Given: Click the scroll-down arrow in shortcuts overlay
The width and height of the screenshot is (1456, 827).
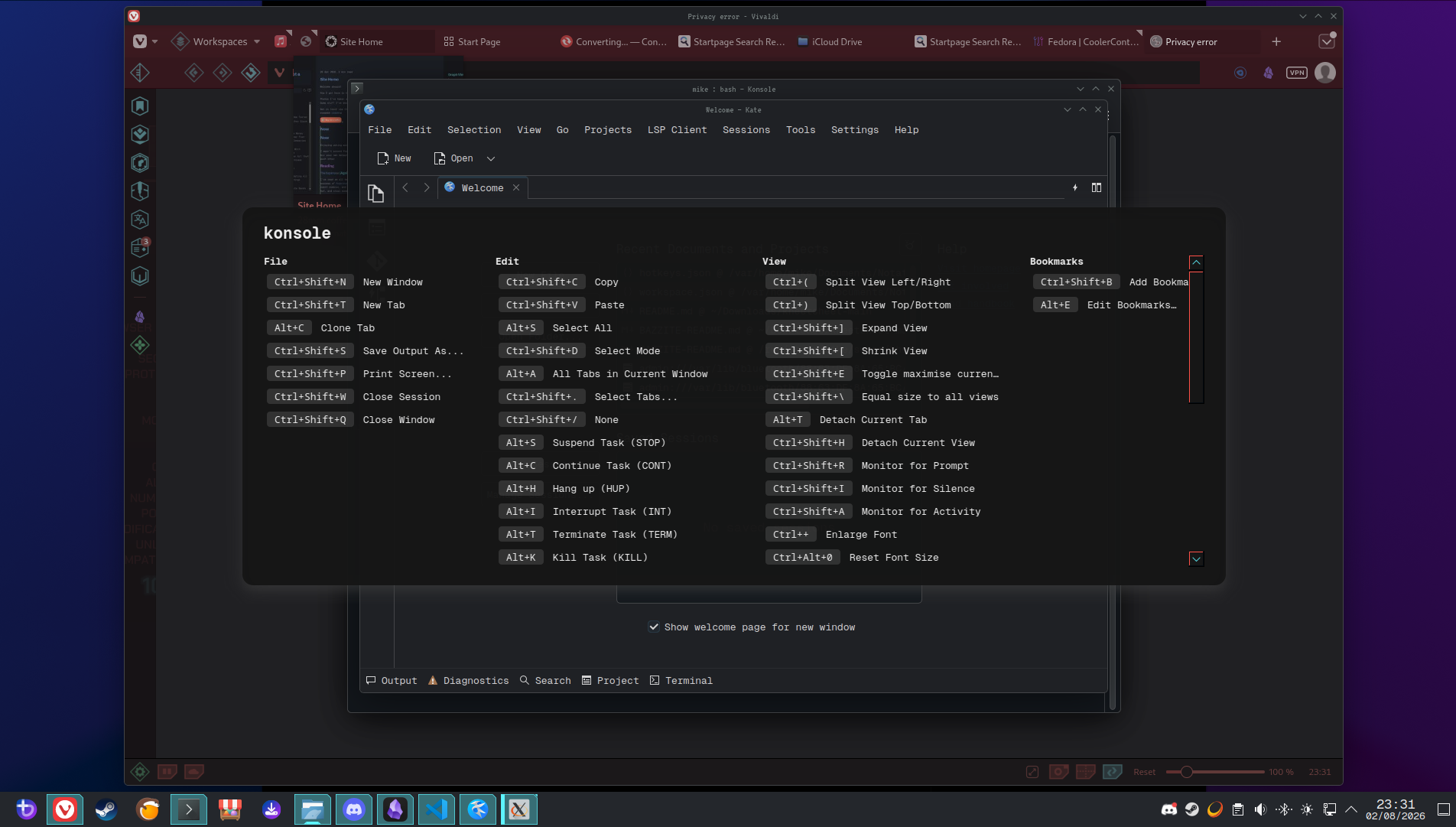Looking at the screenshot, I should tap(1196, 558).
